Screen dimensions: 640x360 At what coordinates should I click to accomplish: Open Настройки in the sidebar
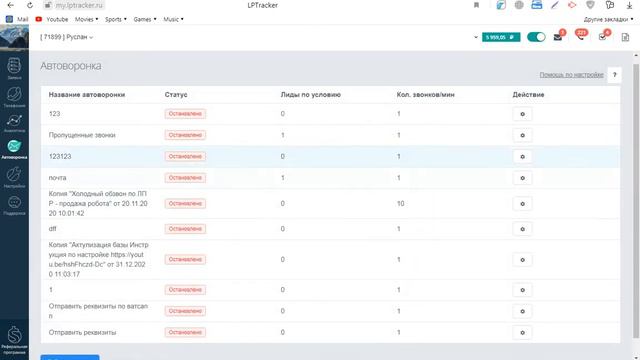14,178
